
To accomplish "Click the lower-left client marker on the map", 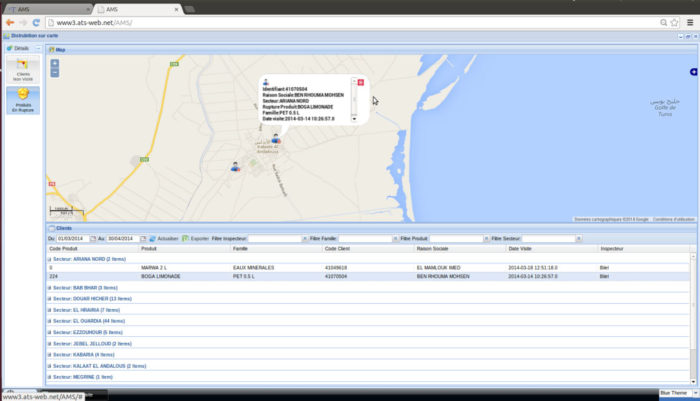I will tap(235, 167).
